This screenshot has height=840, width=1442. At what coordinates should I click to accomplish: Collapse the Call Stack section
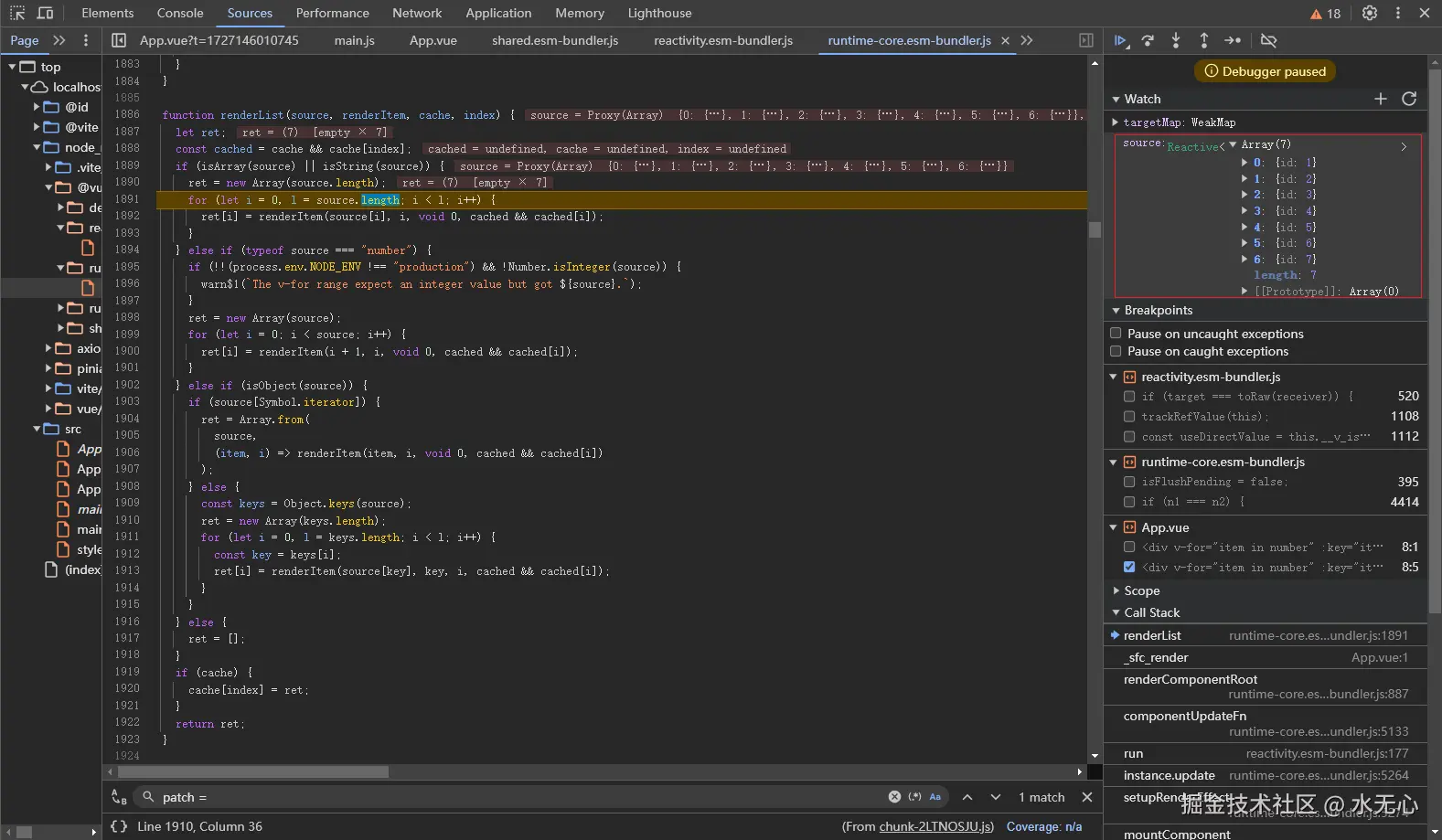(x=1151, y=612)
